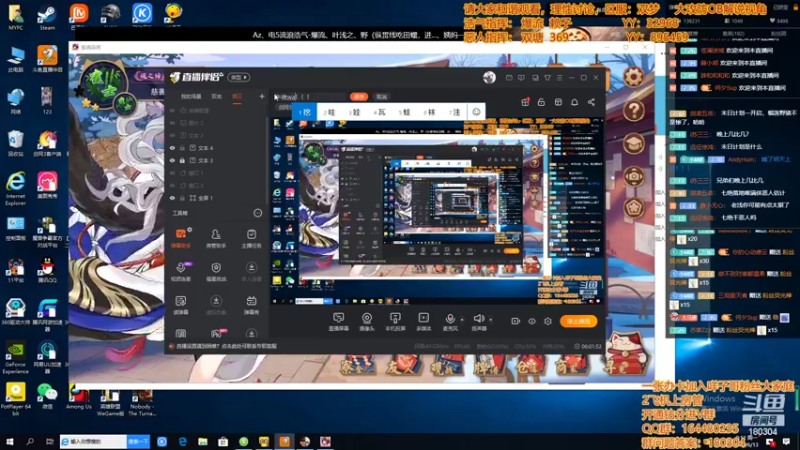
Task: Open the game settings gear button
Action: click(x=634, y=77)
